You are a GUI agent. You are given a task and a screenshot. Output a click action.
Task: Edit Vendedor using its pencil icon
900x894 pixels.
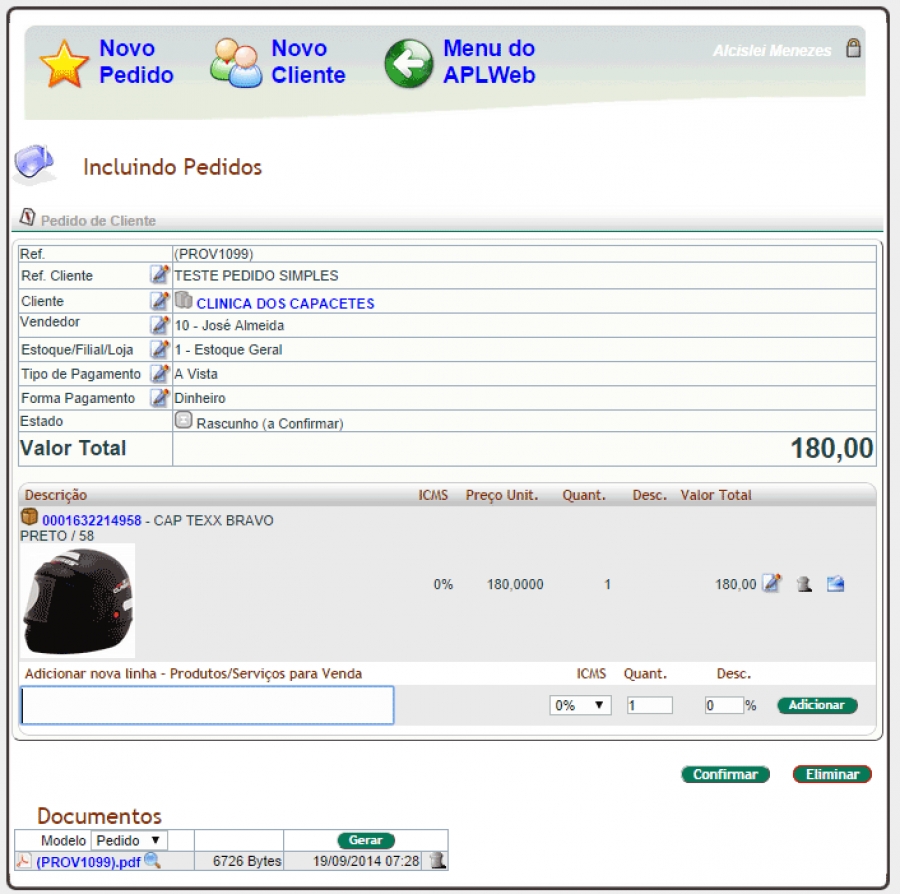point(159,324)
